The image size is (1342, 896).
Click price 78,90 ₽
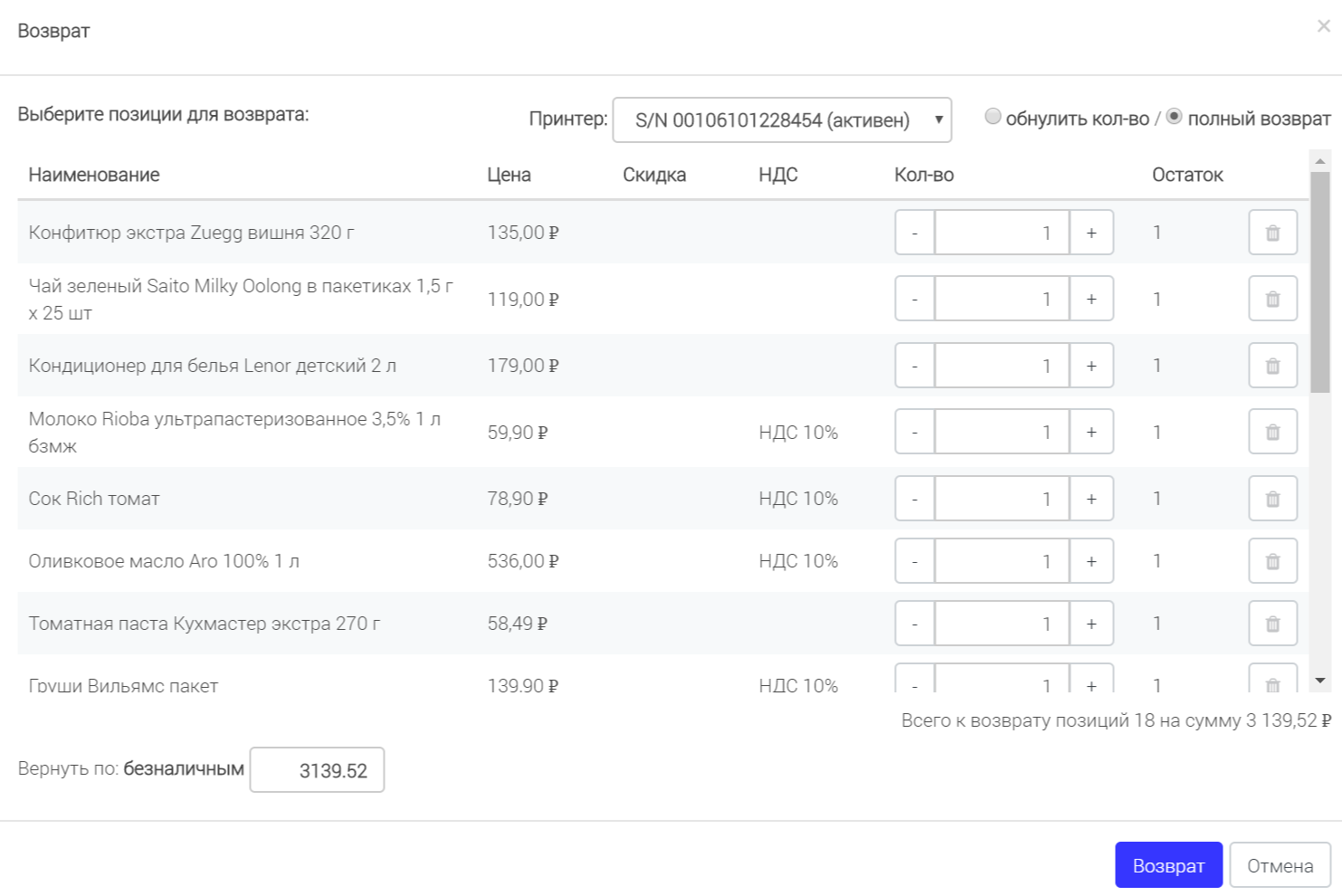tap(518, 499)
